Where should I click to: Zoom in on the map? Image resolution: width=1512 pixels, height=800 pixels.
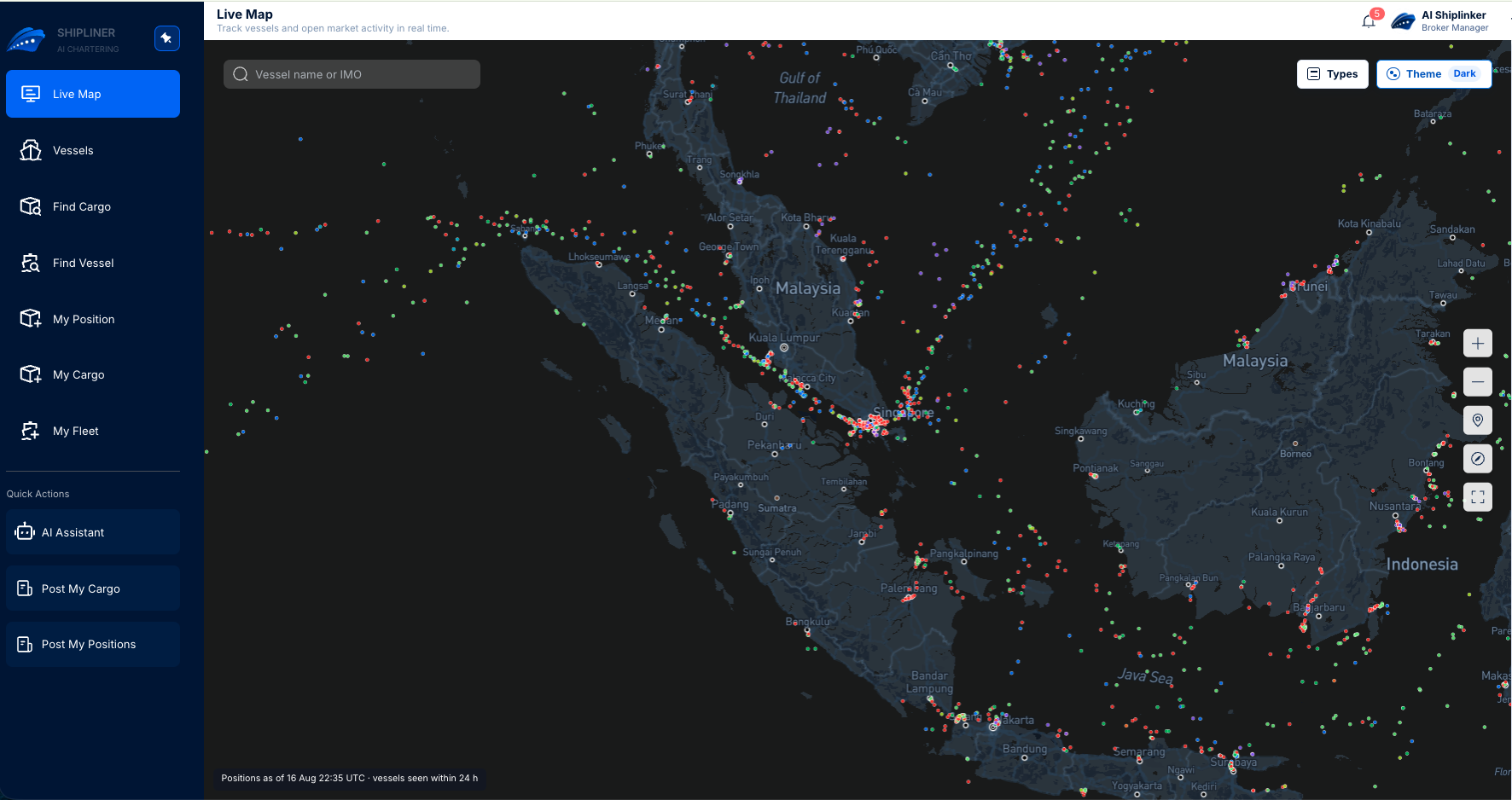(x=1478, y=344)
